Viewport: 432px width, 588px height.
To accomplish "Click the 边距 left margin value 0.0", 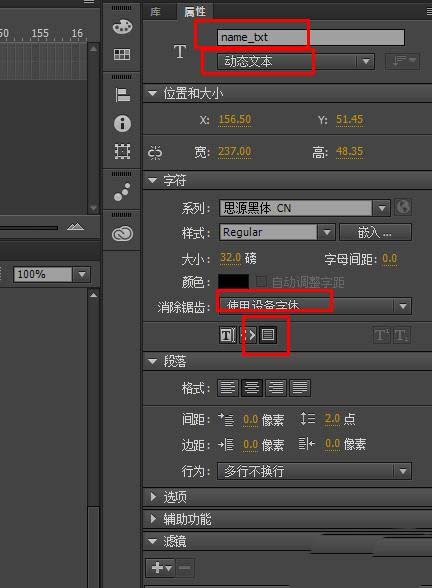I will 250,445.
